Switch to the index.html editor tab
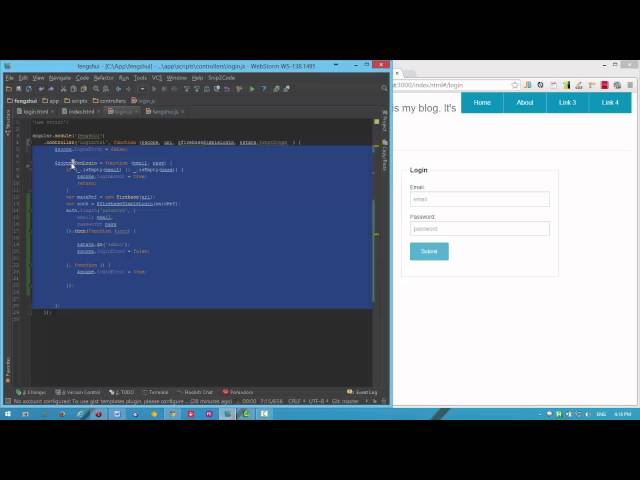 click(81, 111)
